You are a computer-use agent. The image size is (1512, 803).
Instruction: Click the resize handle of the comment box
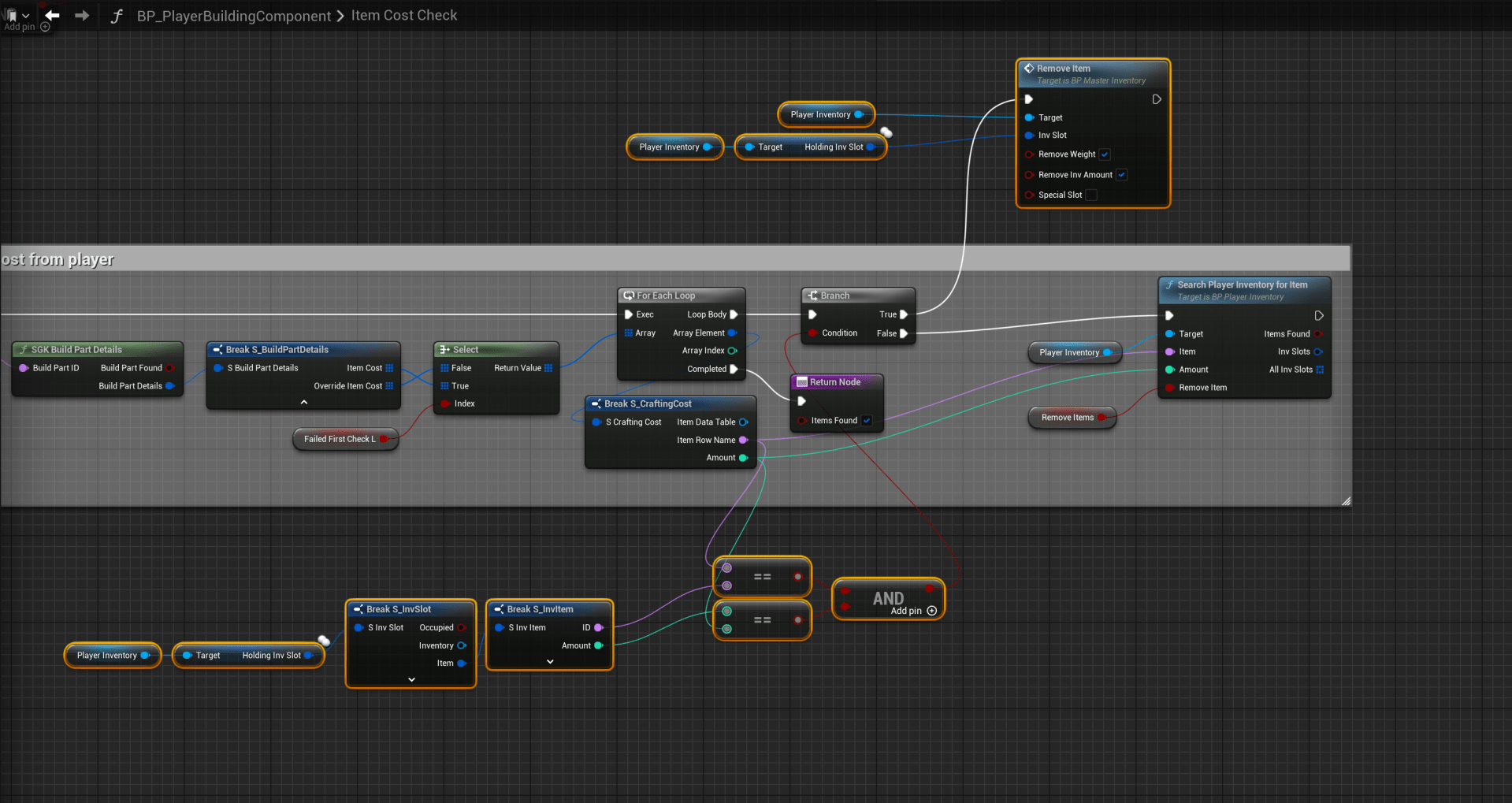tap(1346, 500)
